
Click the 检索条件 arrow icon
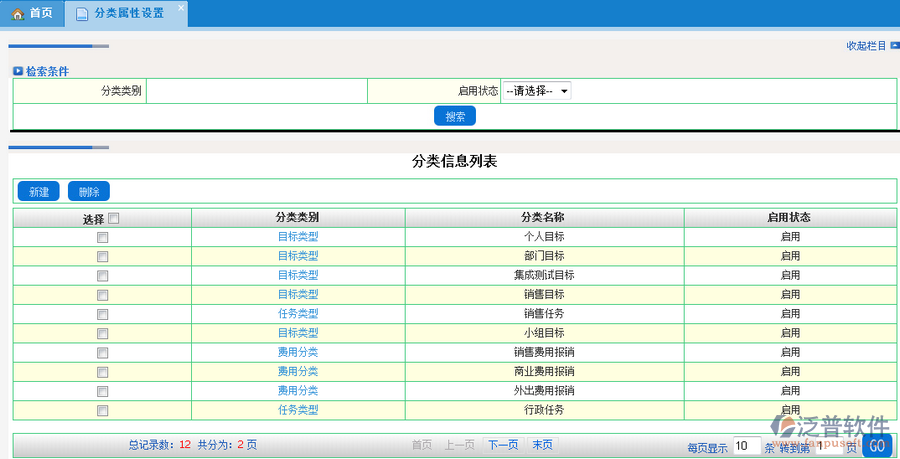click(x=18, y=71)
